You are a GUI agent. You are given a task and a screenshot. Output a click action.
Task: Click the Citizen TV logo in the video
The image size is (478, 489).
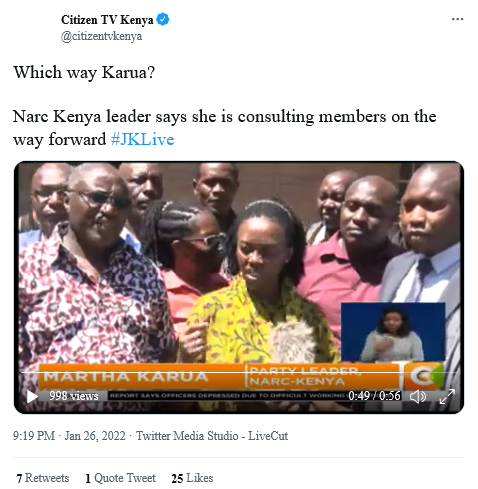click(x=424, y=376)
